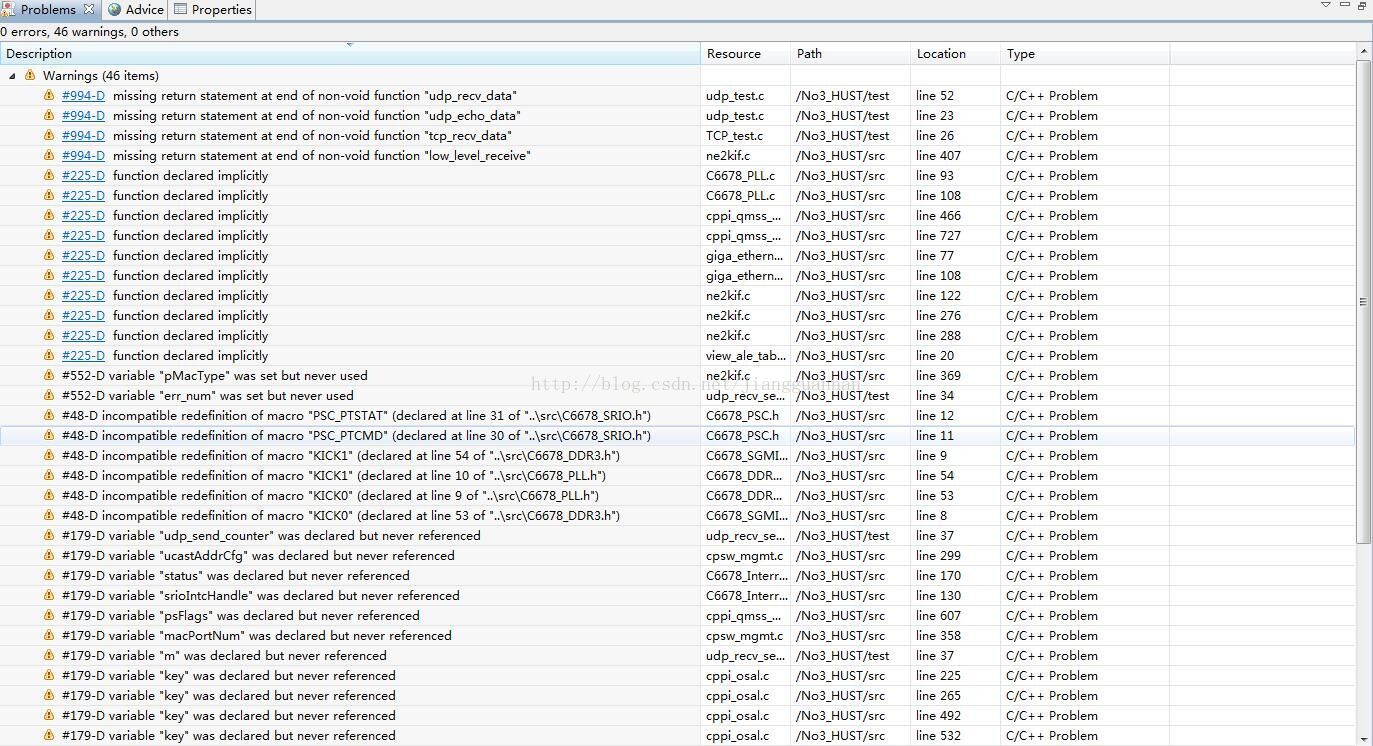
Task: Open #225-D link on giga_ethern line 77
Action: pos(83,256)
